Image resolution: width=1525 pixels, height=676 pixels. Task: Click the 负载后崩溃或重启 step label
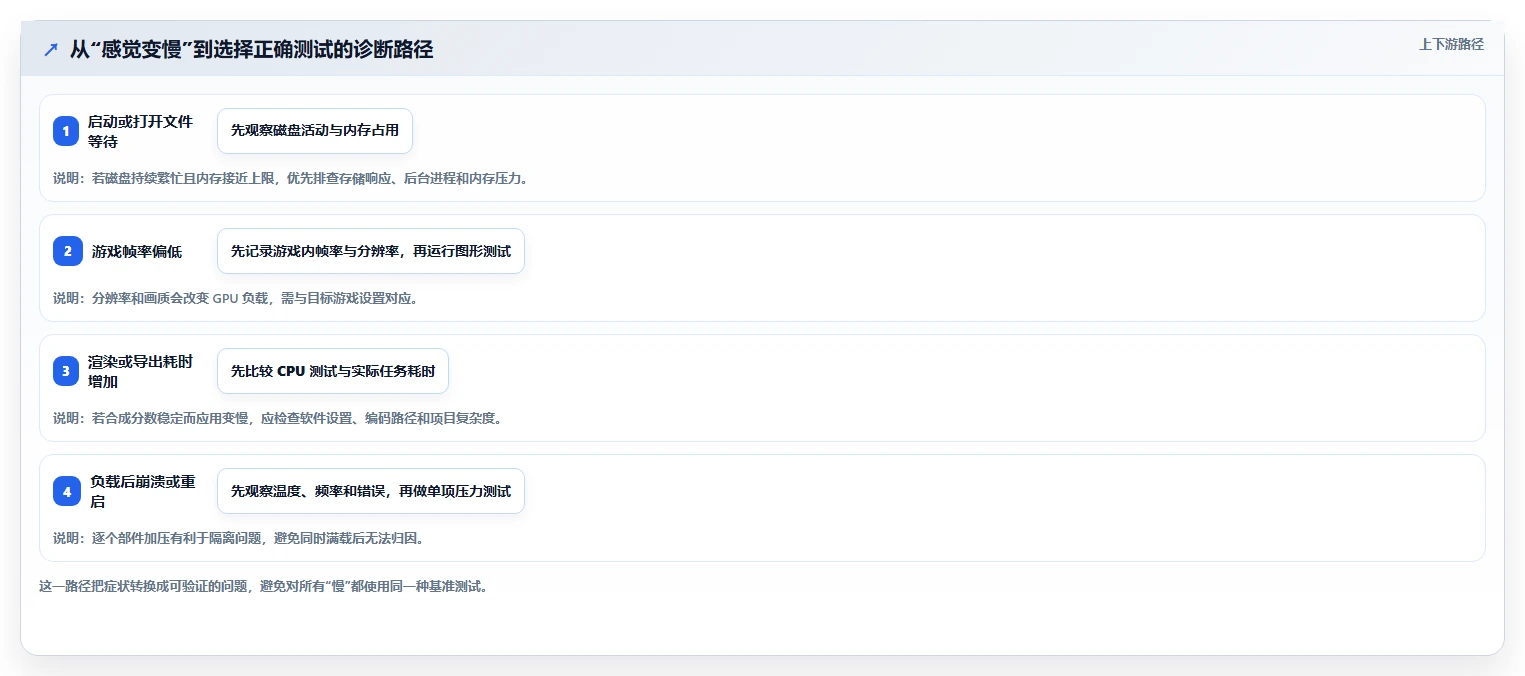[x=143, y=491]
